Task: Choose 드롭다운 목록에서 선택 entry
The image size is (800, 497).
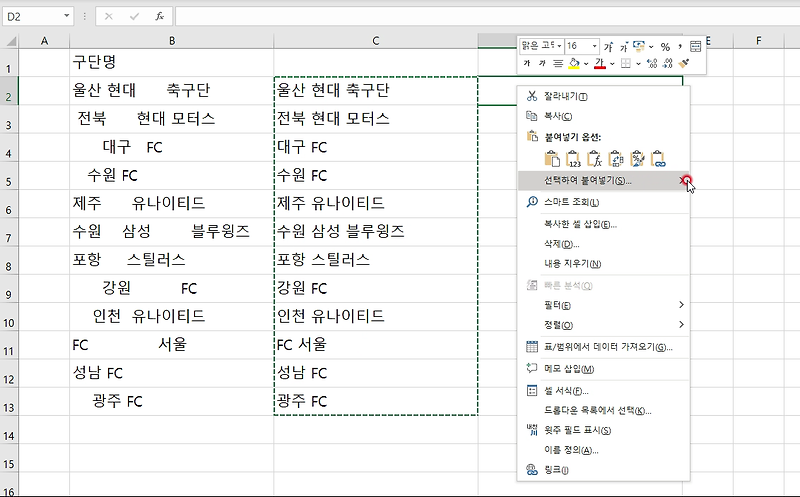Action: point(603,410)
